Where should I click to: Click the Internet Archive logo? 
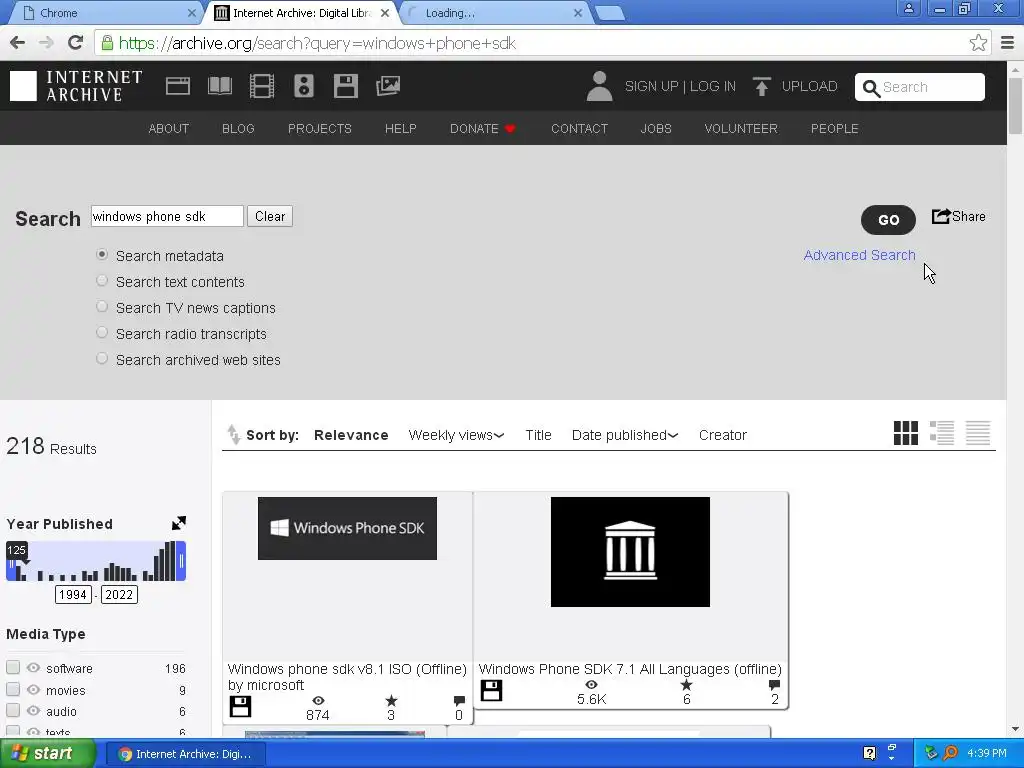tap(76, 86)
